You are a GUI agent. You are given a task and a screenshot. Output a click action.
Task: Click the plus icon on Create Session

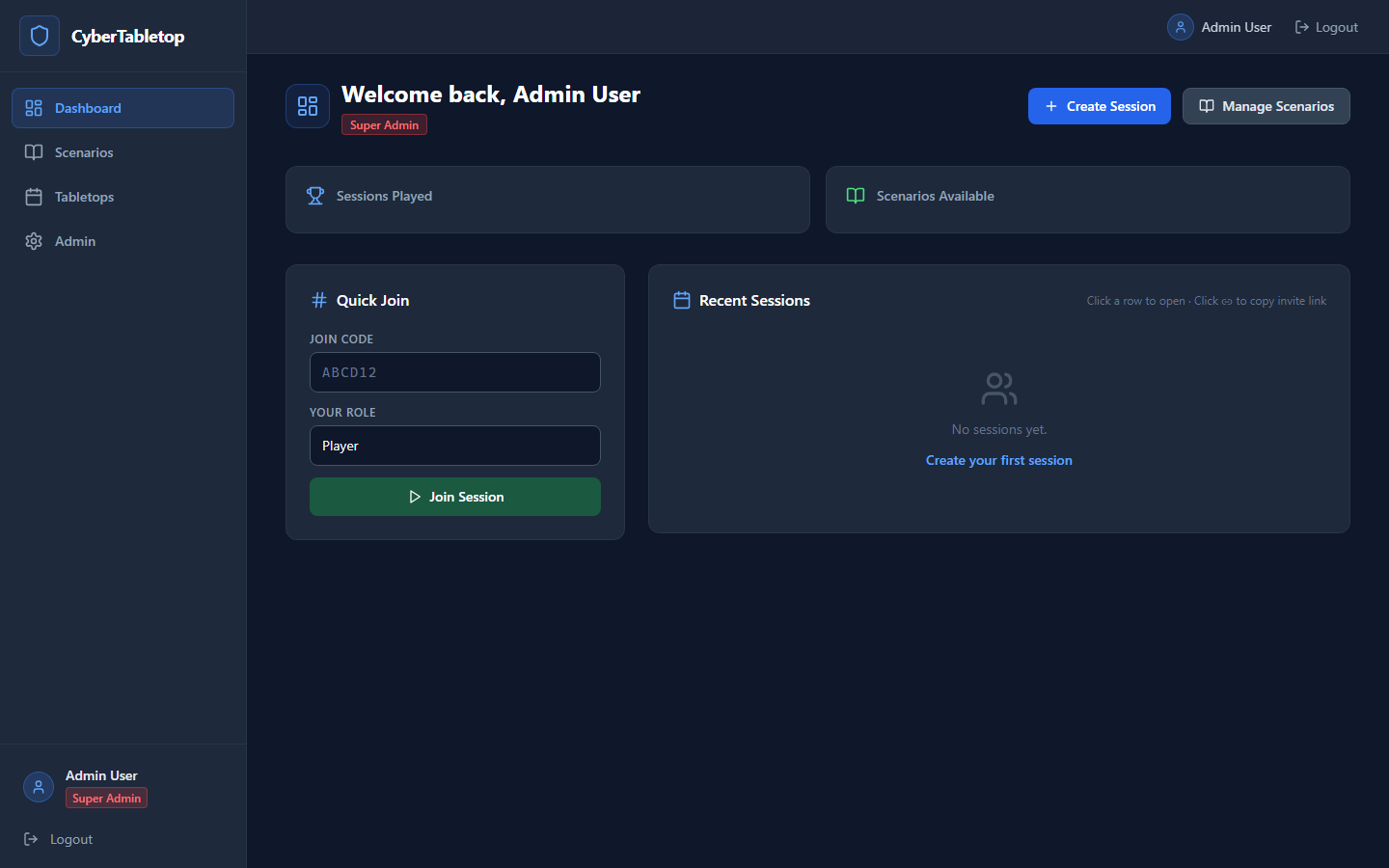click(x=1051, y=106)
